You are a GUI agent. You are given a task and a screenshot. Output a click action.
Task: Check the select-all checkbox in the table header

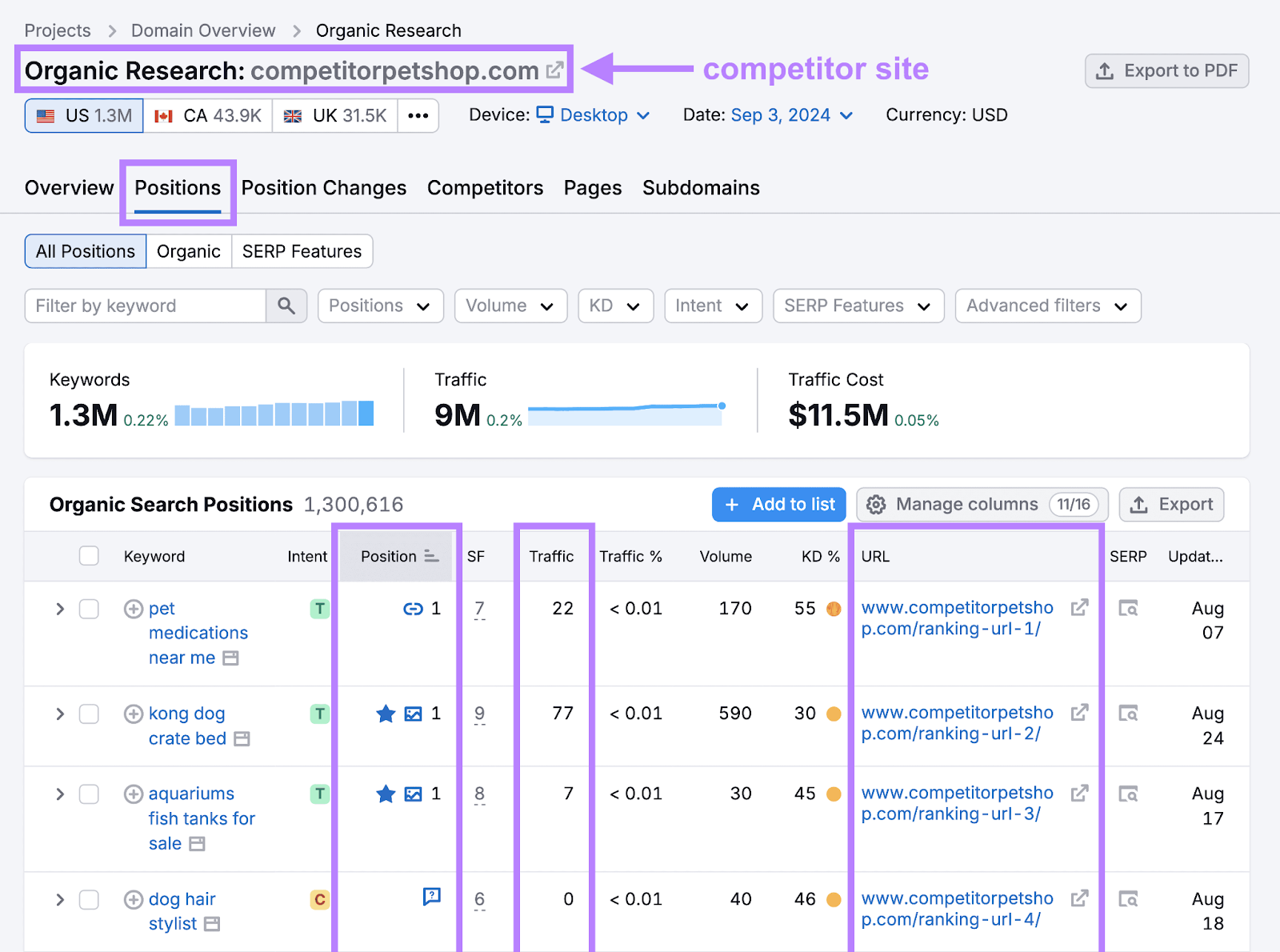click(89, 555)
